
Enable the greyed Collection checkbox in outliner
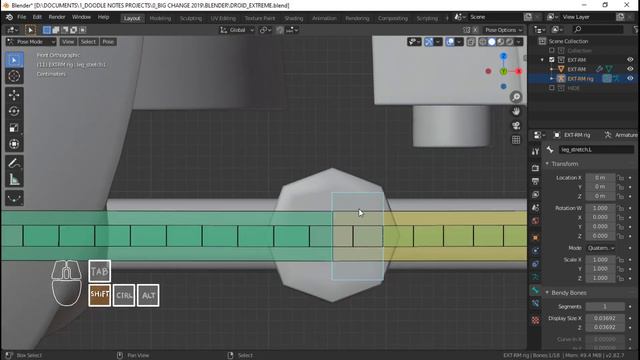click(x=552, y=51)
